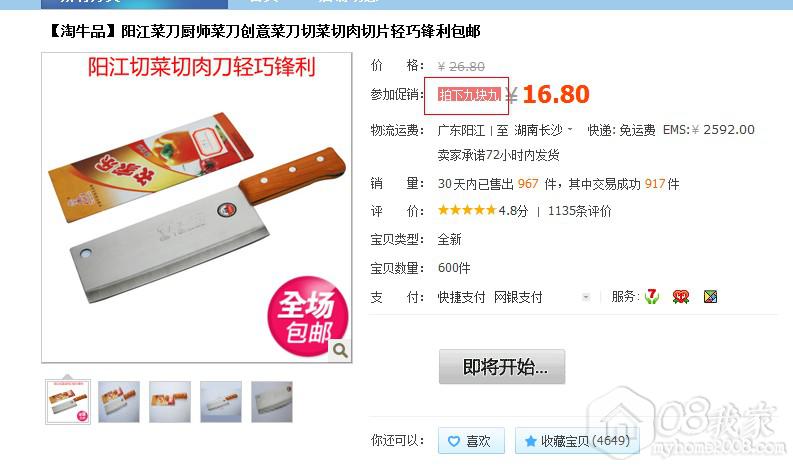Image resolution: width=793 pixels, height=465 pixels.
Task: Click the square multicolor service icon
Action: coord(711,297)
